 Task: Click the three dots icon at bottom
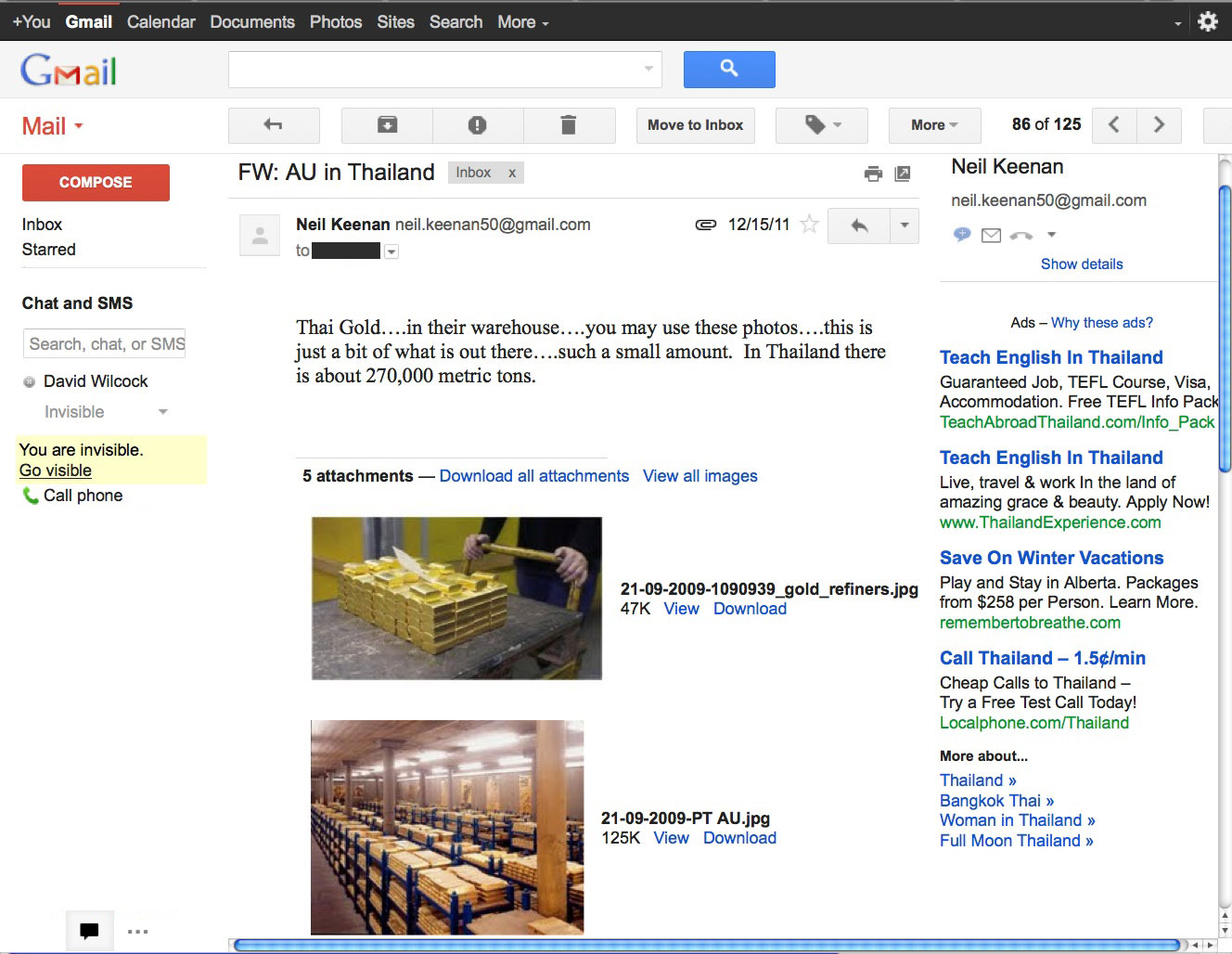point(137,931)
